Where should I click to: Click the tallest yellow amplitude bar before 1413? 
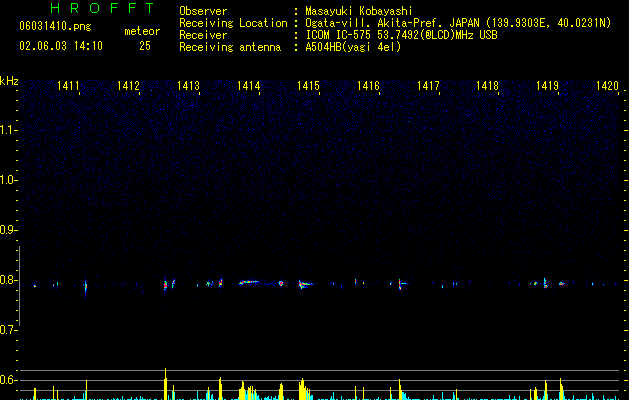(x=165, y=384)
